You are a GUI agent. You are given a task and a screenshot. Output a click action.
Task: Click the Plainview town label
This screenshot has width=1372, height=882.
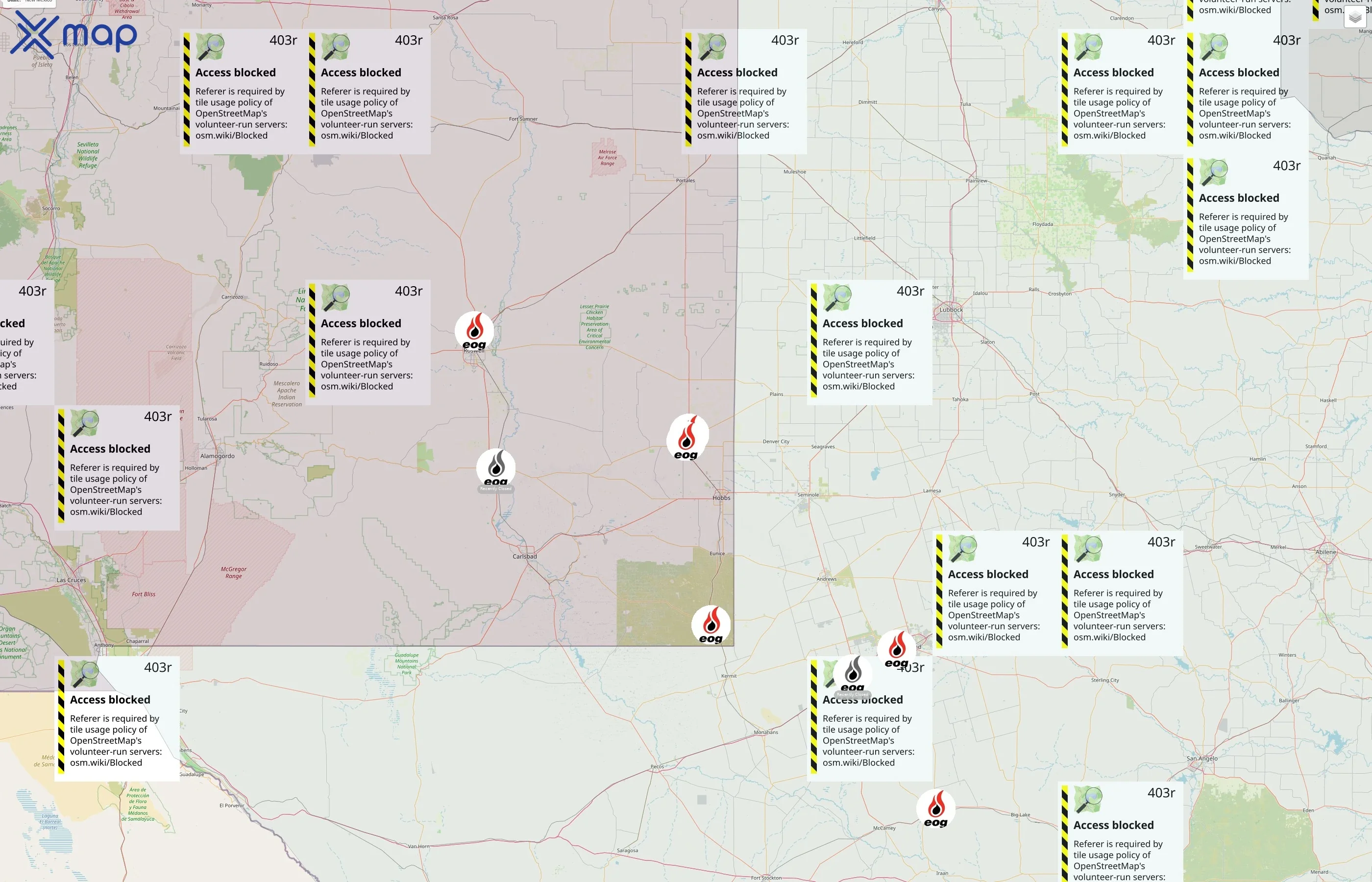pos(976,180)
